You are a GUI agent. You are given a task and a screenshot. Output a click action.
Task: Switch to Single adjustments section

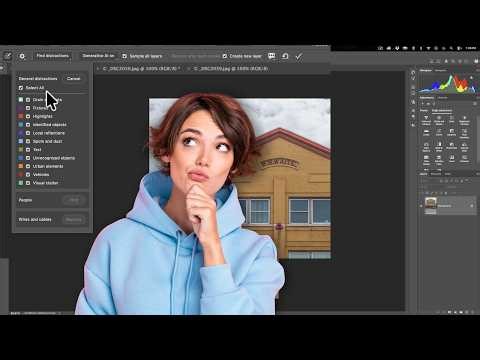pyautogui.click(x=442, y=110)
